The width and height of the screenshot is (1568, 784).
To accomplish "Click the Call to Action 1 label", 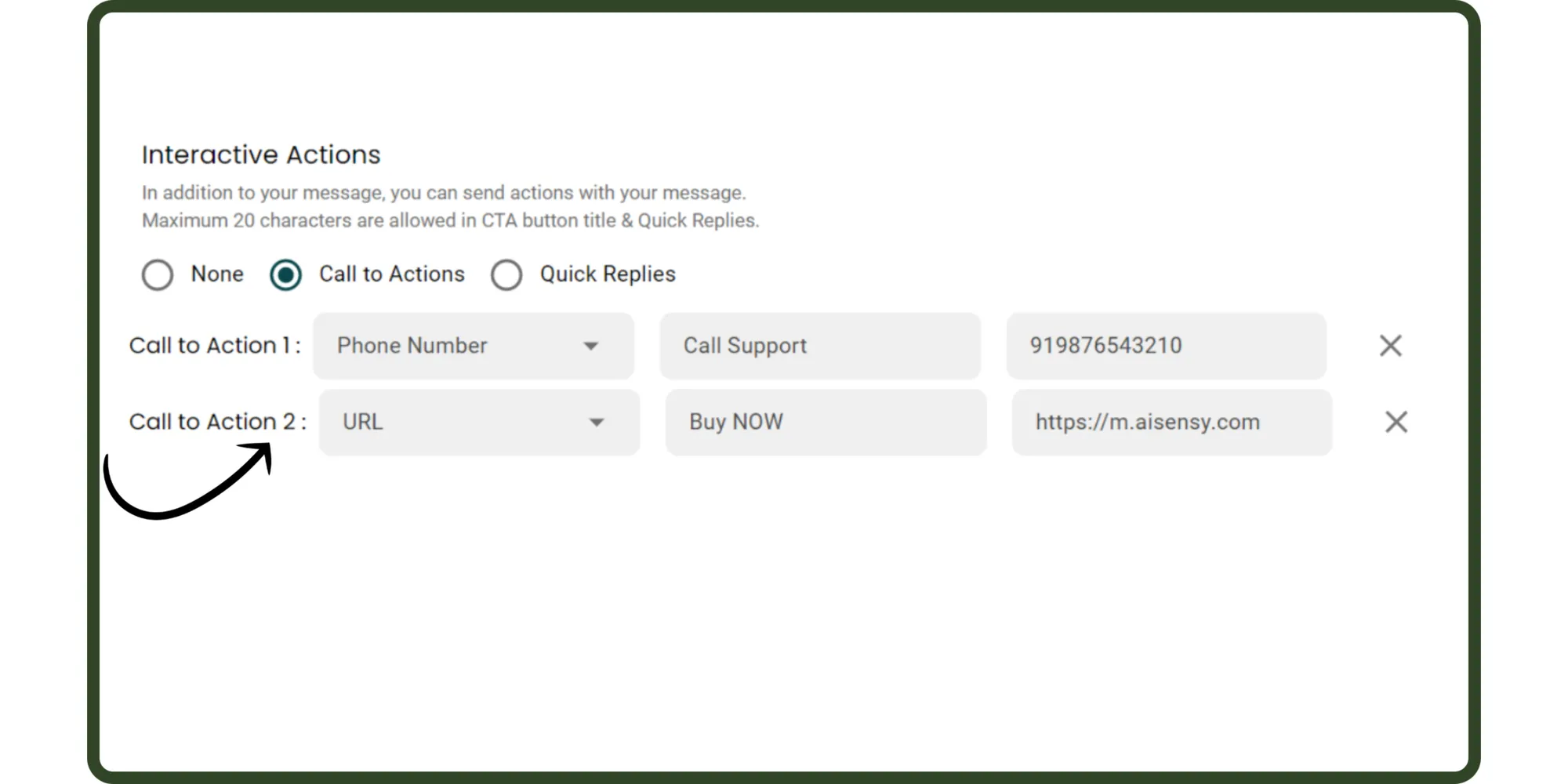I will point(215,345).
